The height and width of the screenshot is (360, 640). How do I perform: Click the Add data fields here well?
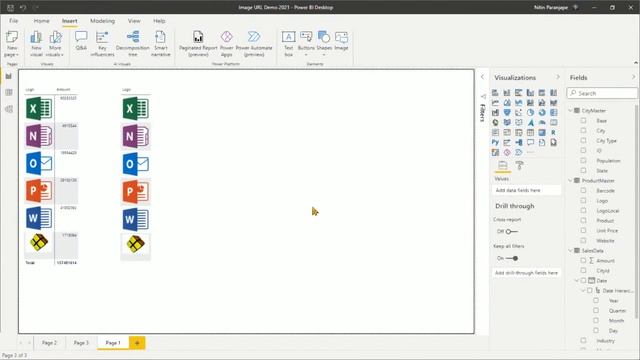526,190
